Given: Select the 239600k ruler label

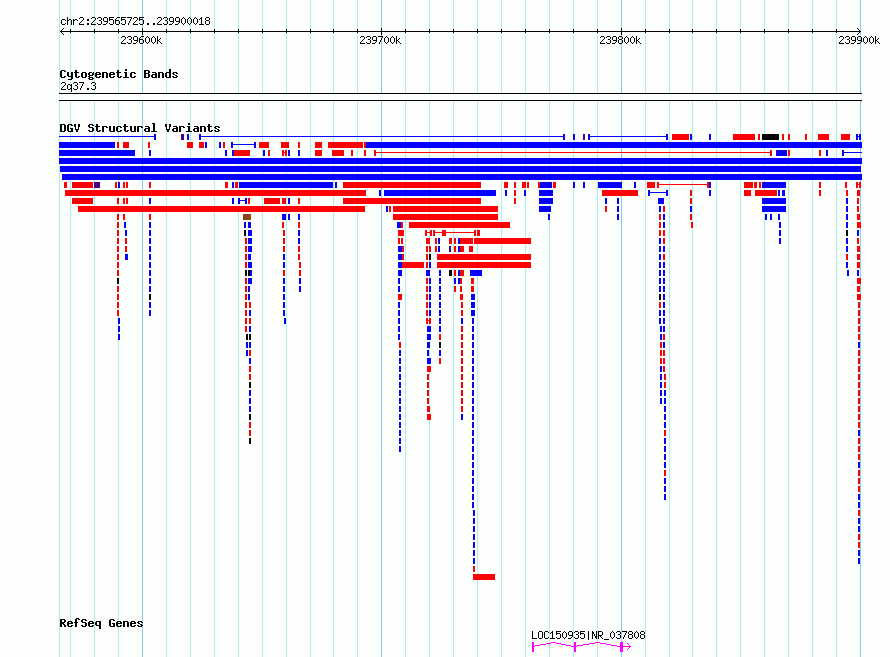Looking at the screenshot, I should click(x=141, y=40).
